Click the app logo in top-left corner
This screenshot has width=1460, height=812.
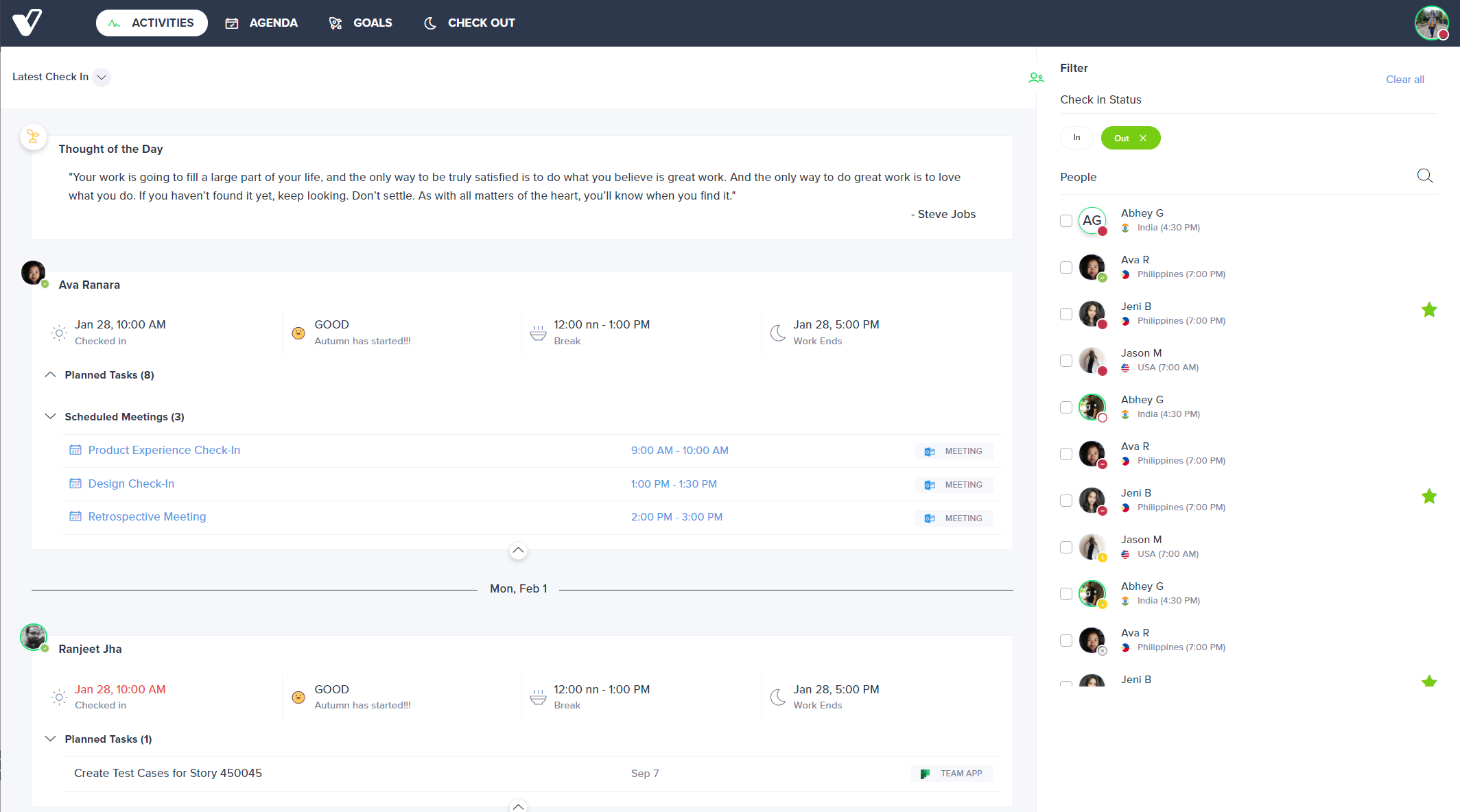click(x=27, y=23)
